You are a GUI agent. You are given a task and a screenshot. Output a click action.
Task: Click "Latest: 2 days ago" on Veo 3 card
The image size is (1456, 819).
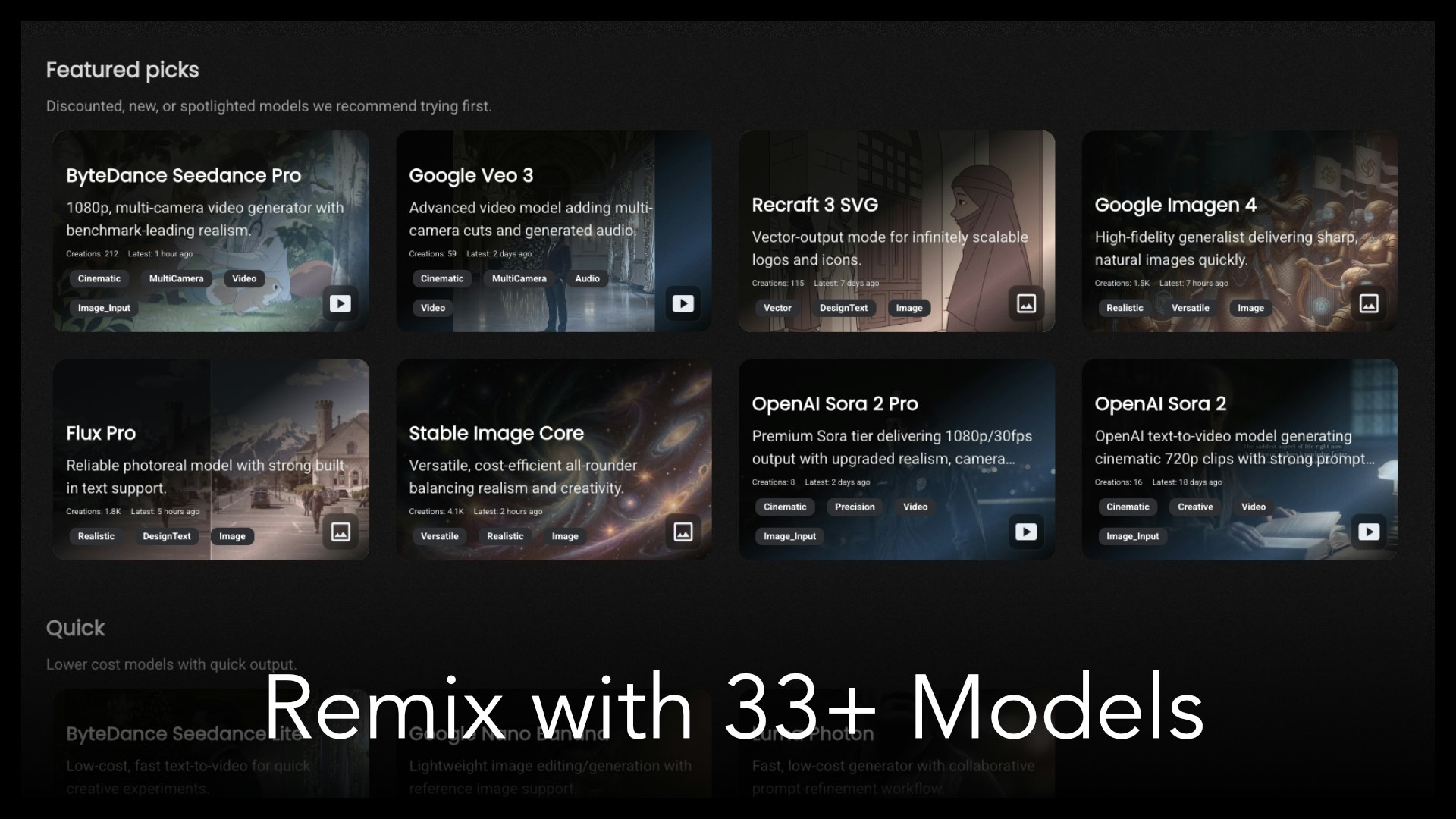(499, 254)
